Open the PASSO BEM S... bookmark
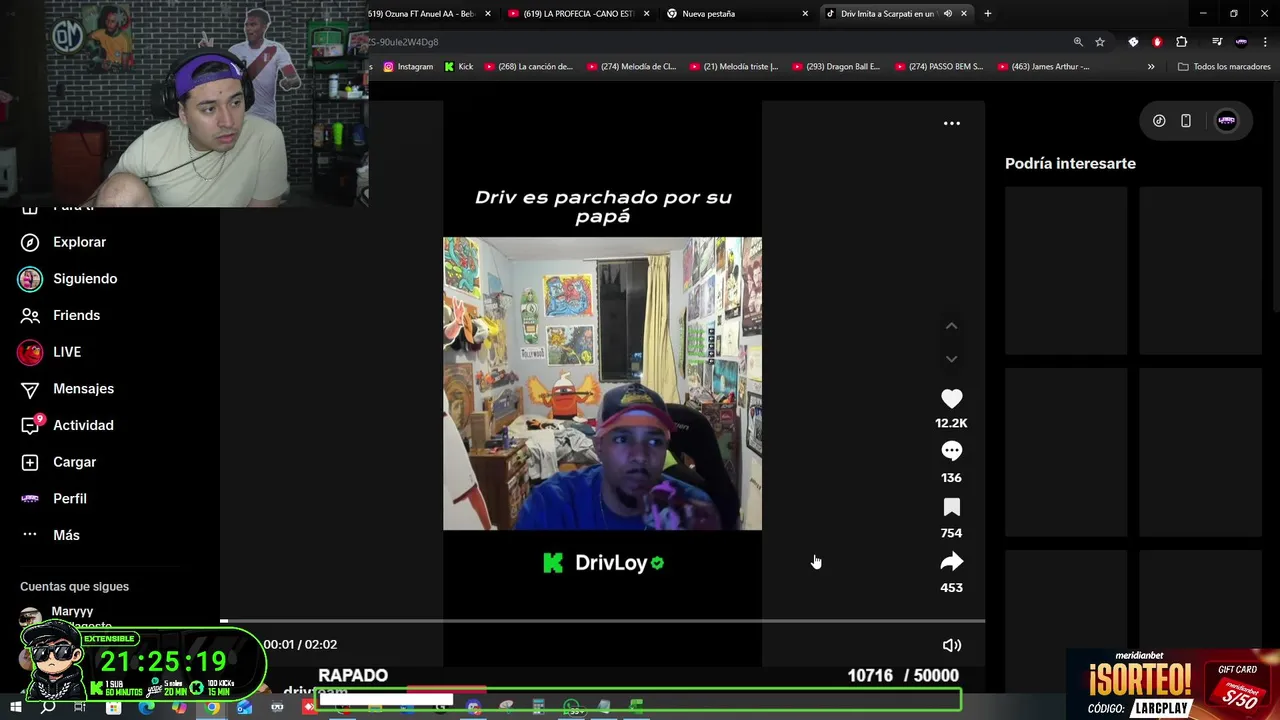This screenshot has width=1280, height=720. click(940, 67)
